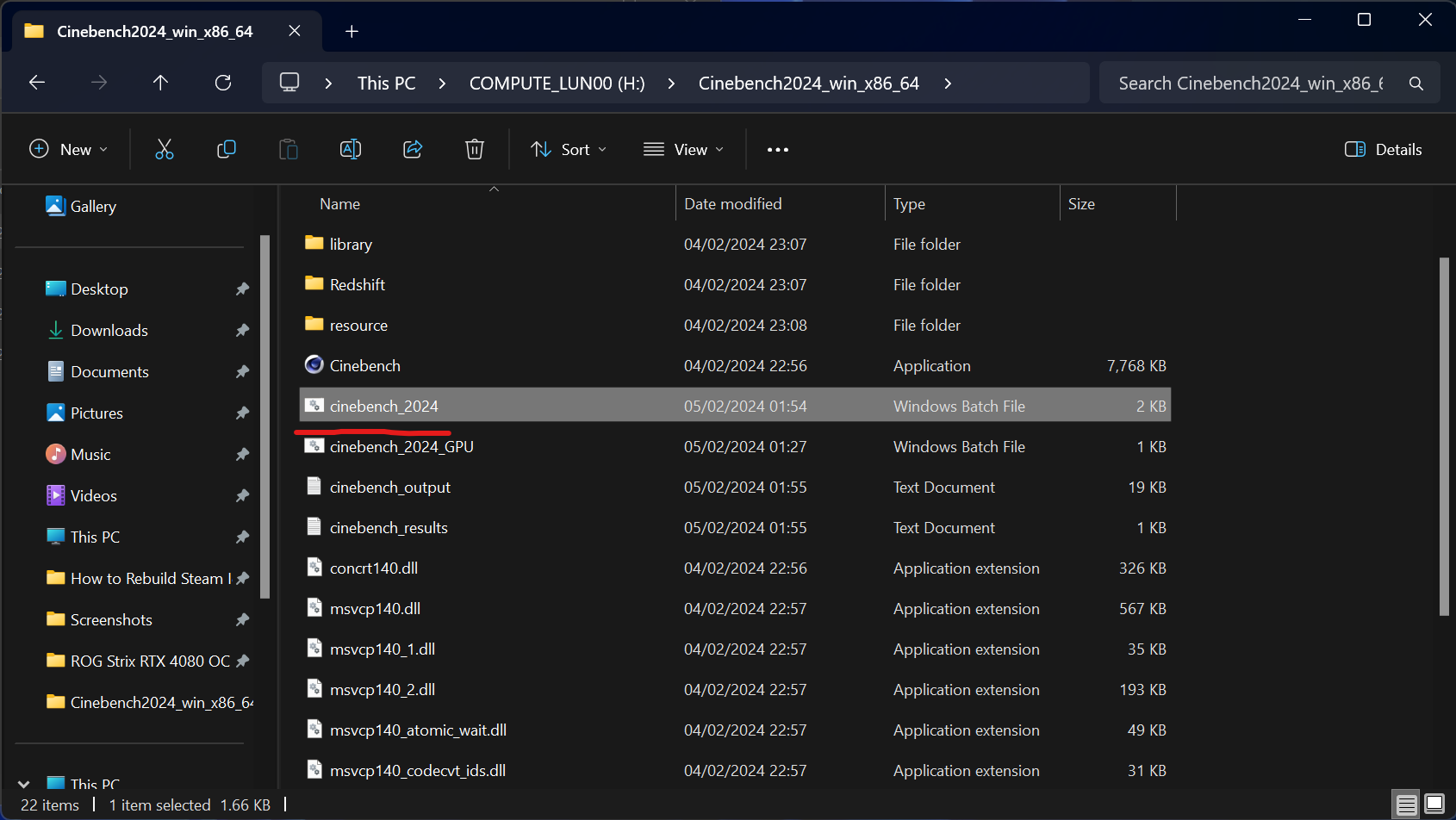
Task: Click the Delete trash icon
Action: [475, 149]
